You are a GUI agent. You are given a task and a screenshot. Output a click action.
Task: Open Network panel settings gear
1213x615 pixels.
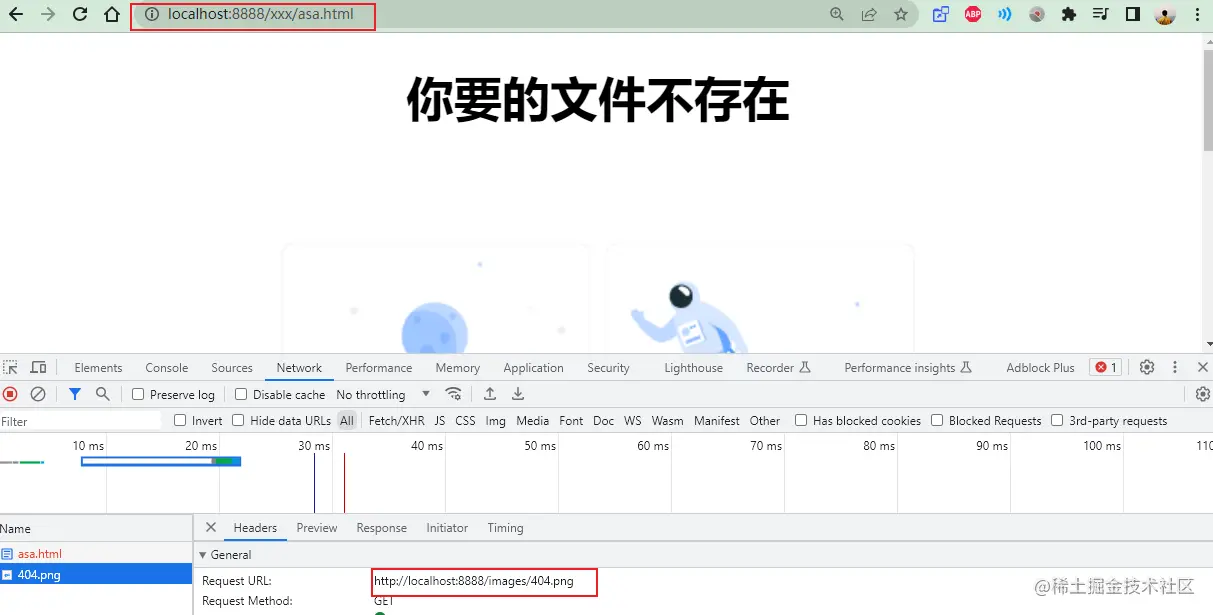(1203, 394)
